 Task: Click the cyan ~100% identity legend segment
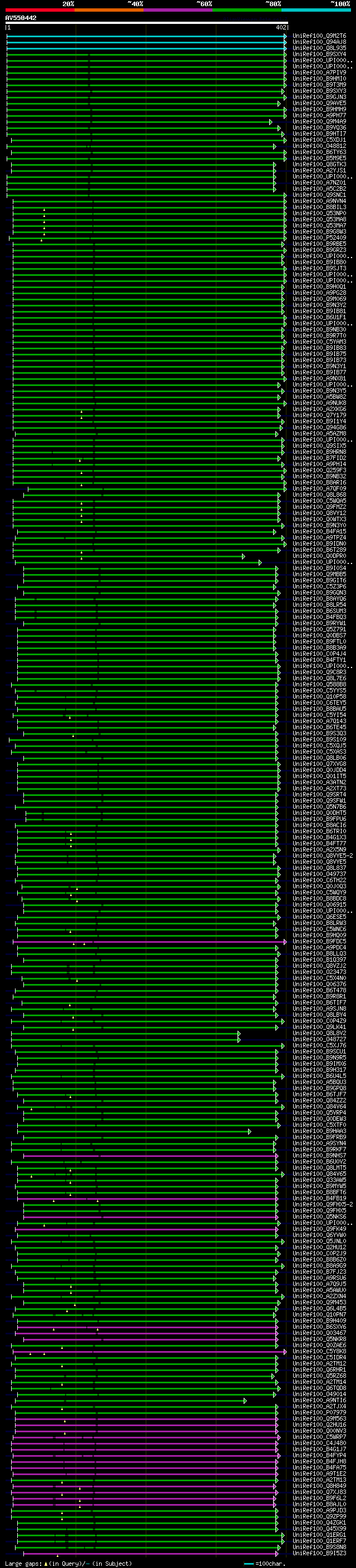point(317,10)
